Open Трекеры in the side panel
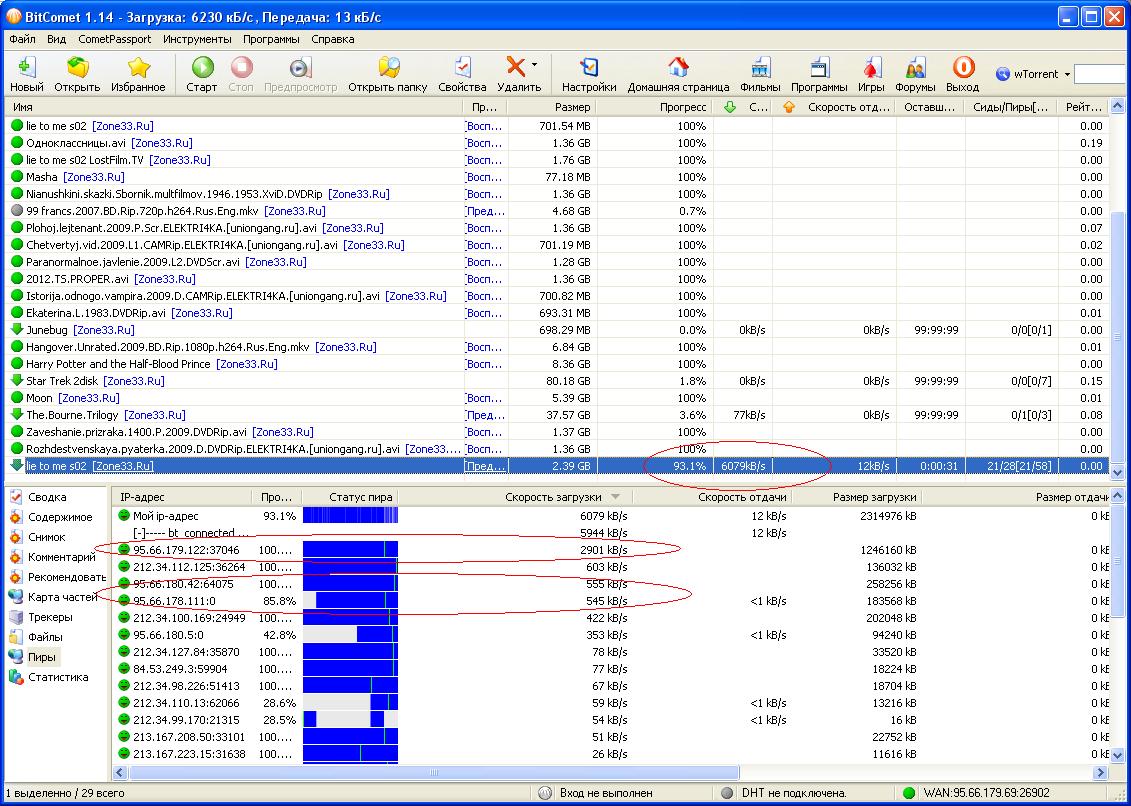The width and height of the screenshot is (1131, 806). point(50,617)
